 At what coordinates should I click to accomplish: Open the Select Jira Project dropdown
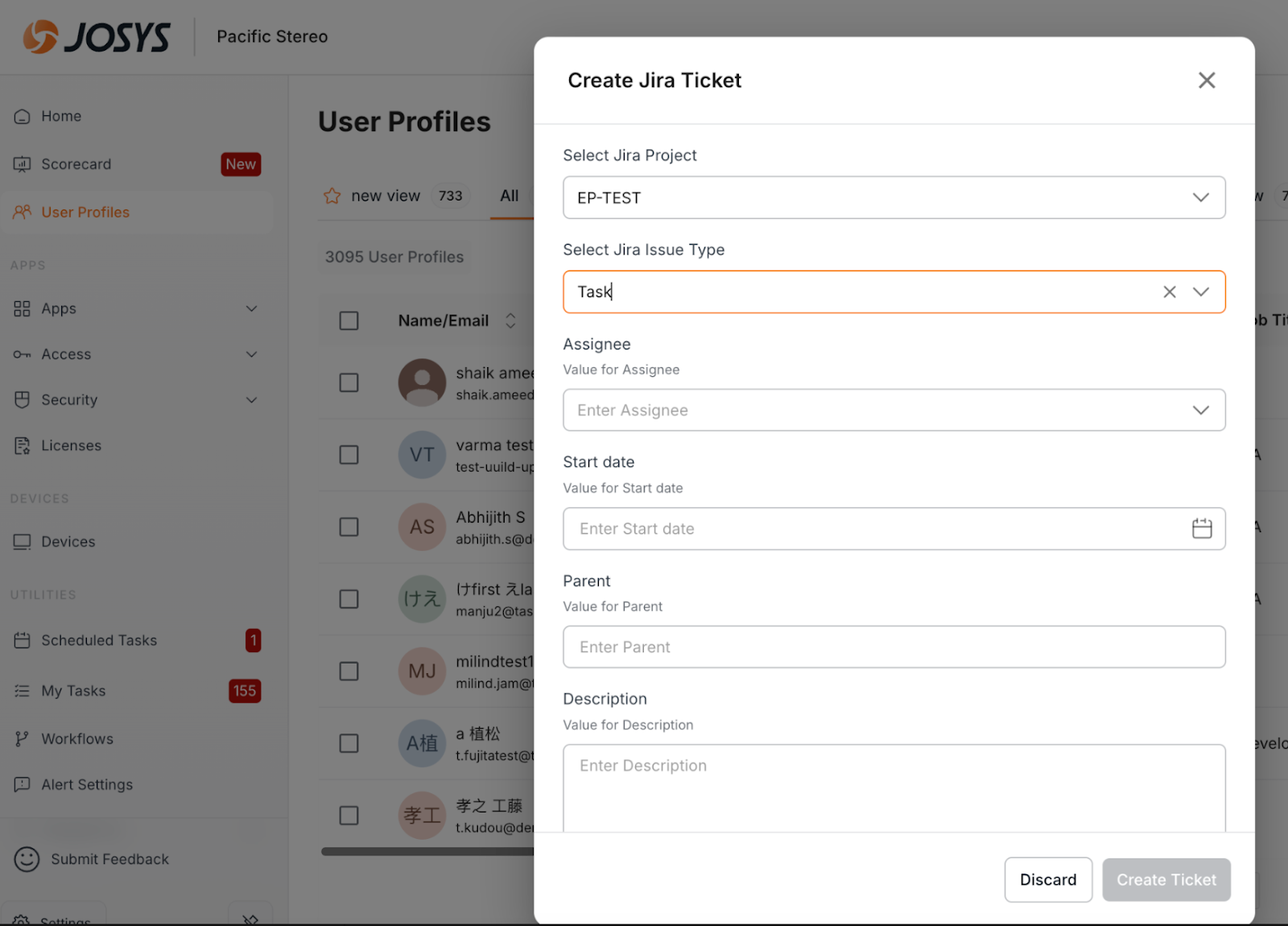(x=894, y=197)
